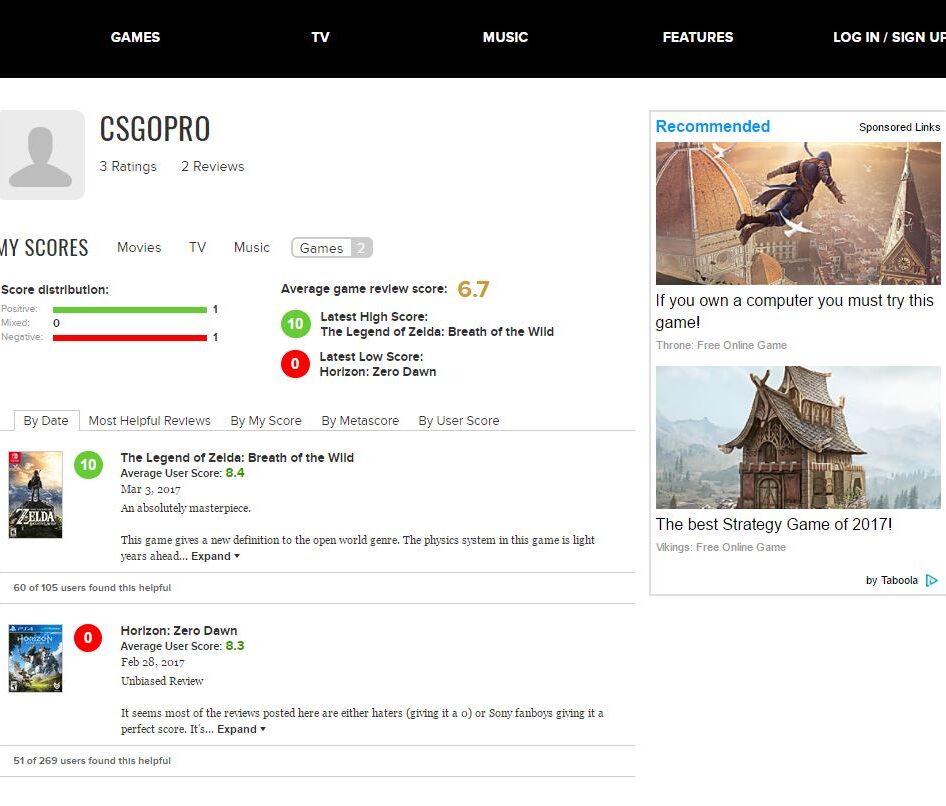Open Latest High Score Zelda title link
This screenshot has height=806, width=946.
437,332
